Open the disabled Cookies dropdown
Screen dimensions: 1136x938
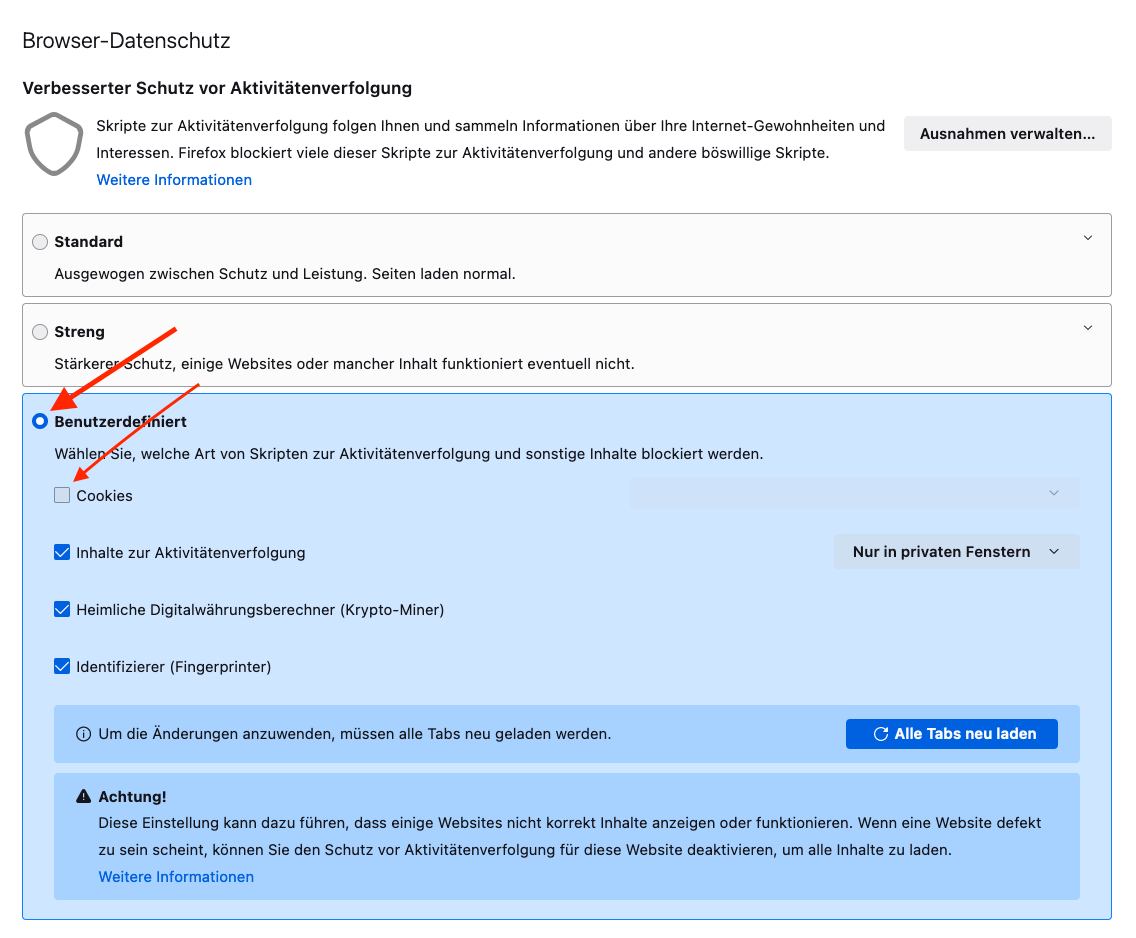coord(855,493)
